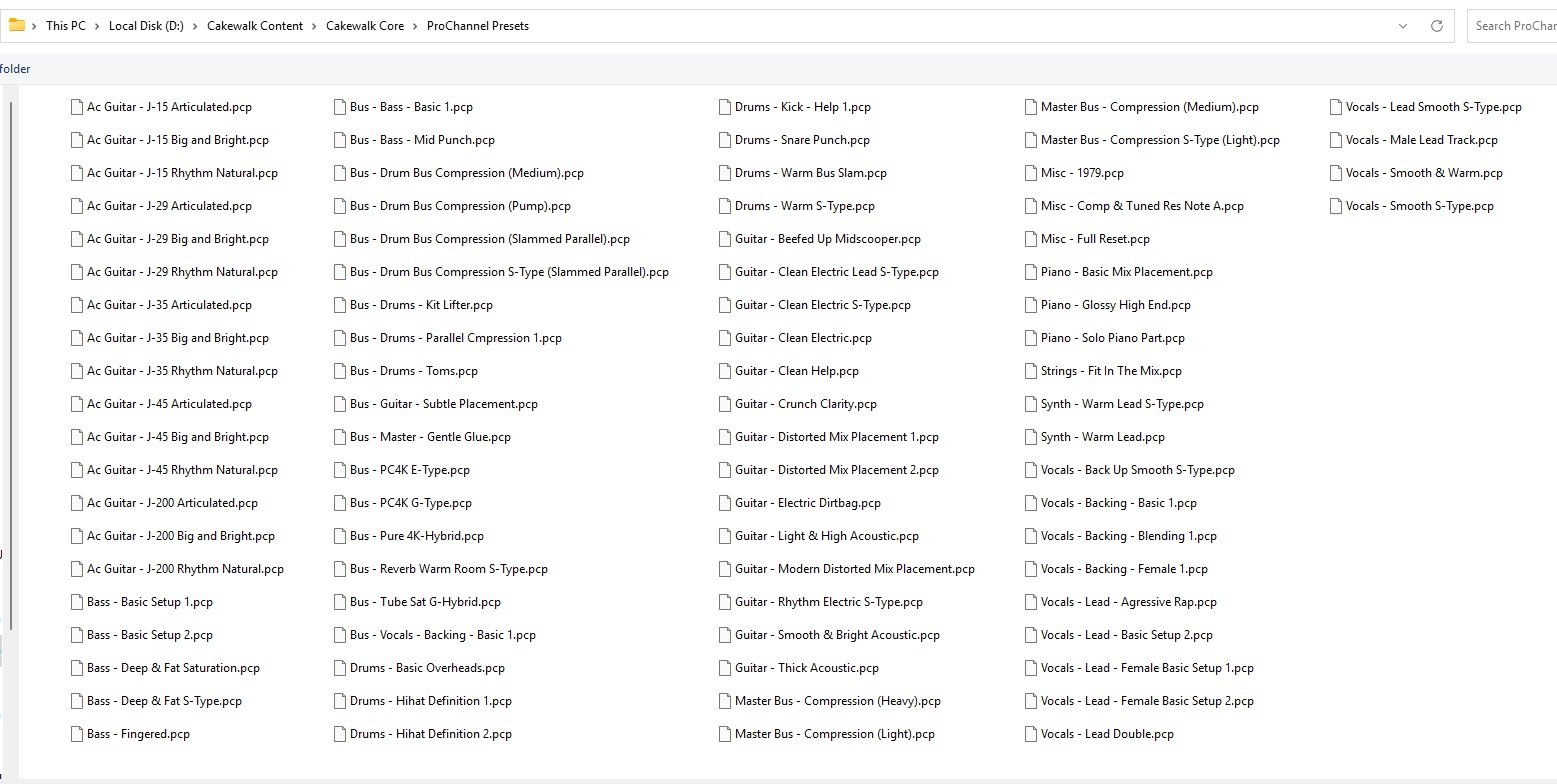Click file icon of Ac Guitar - J-15 Articulated.pcp
1557x784 pixels.
[77, 107]
